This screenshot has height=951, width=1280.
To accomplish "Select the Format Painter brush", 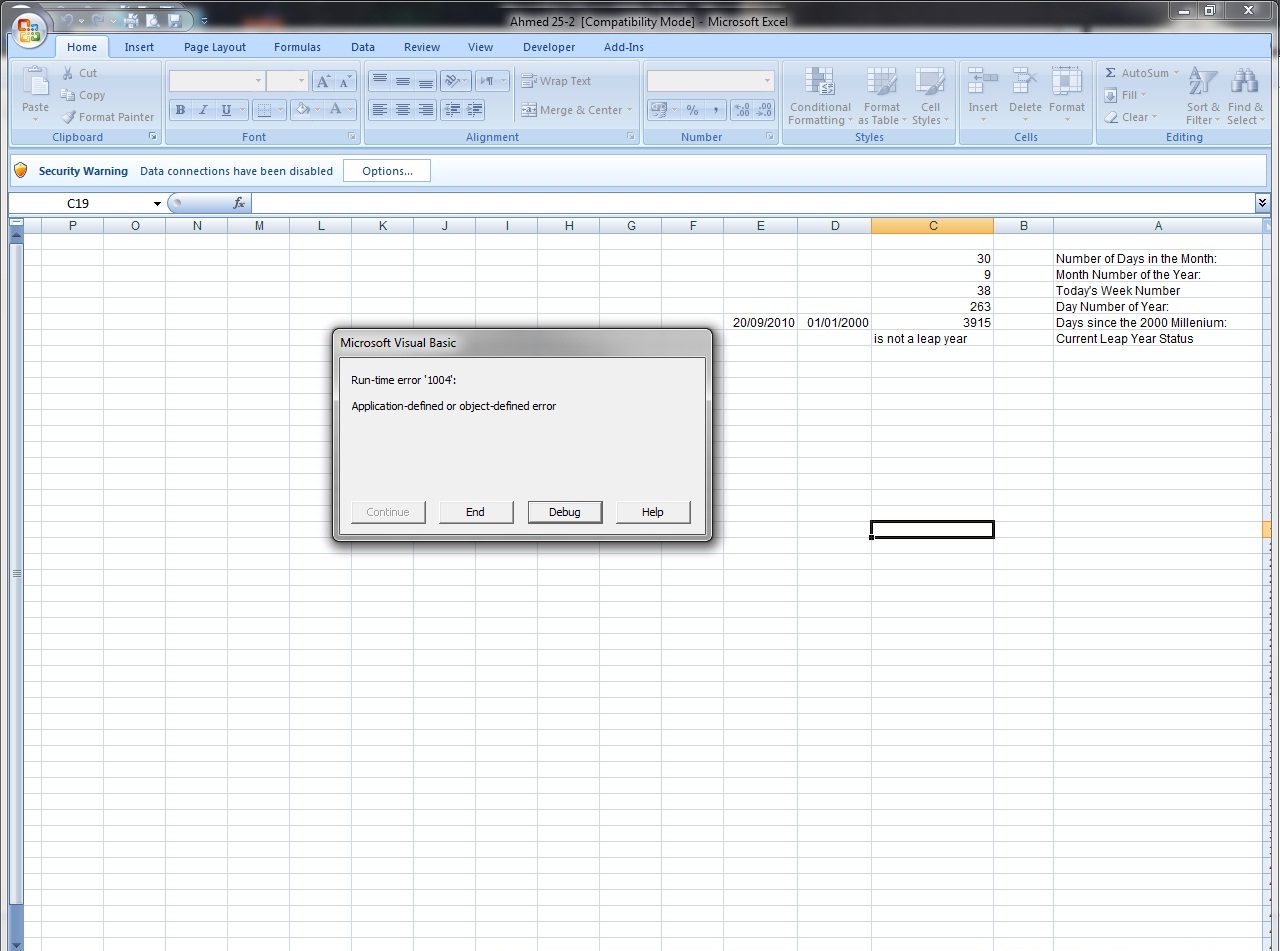I will (x=107, y=117).
